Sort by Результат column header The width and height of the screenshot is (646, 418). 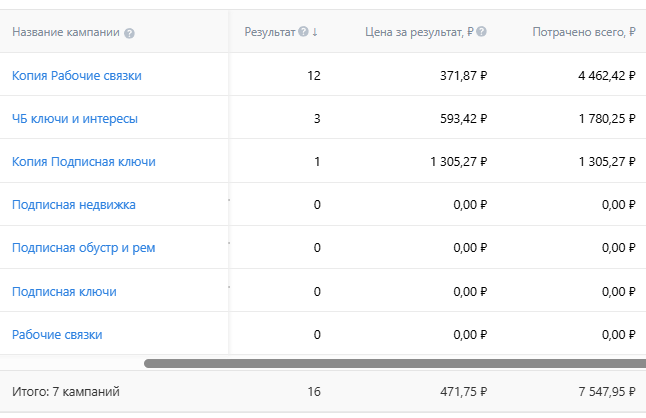point(270,32)
